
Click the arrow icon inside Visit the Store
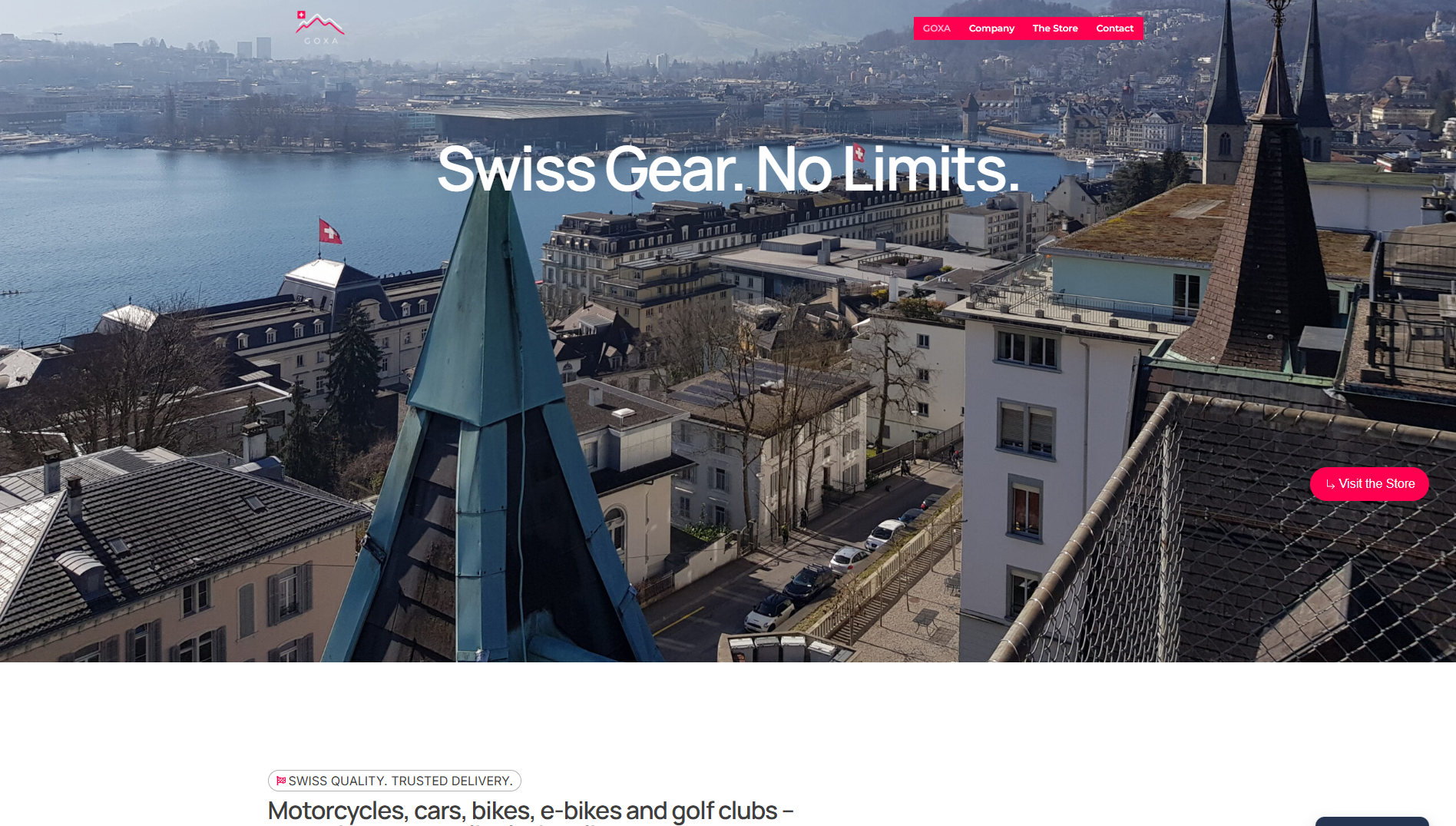pyautogui.click(x=1330, y=484)
